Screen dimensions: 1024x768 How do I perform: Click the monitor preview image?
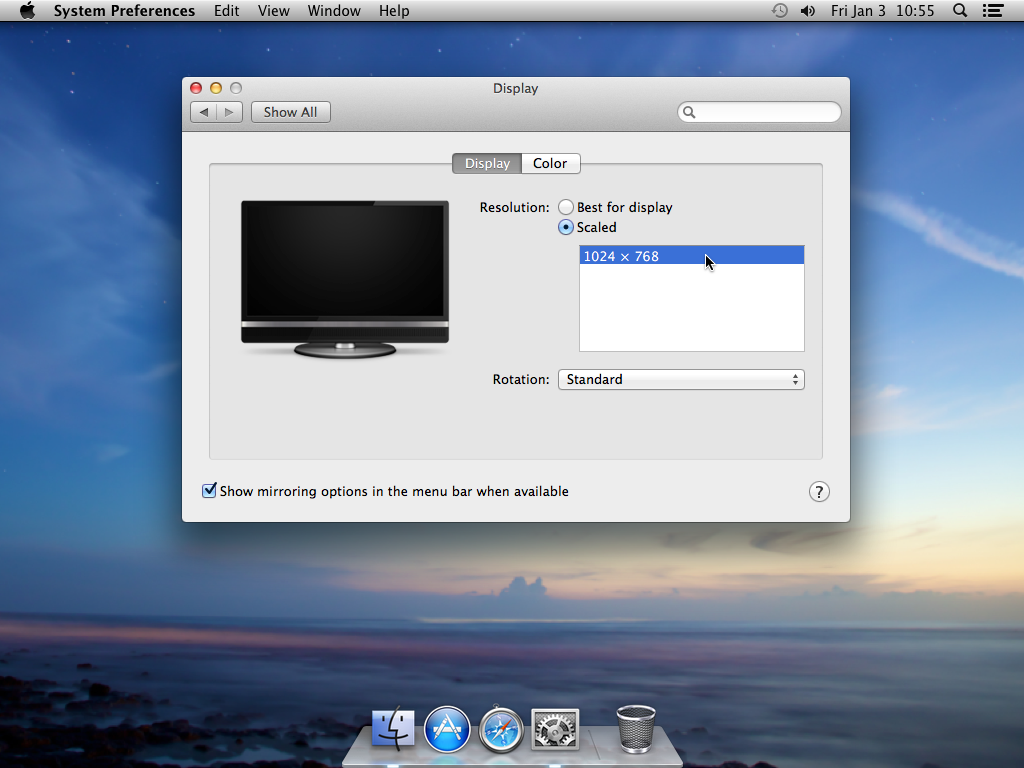pos(345,280)
